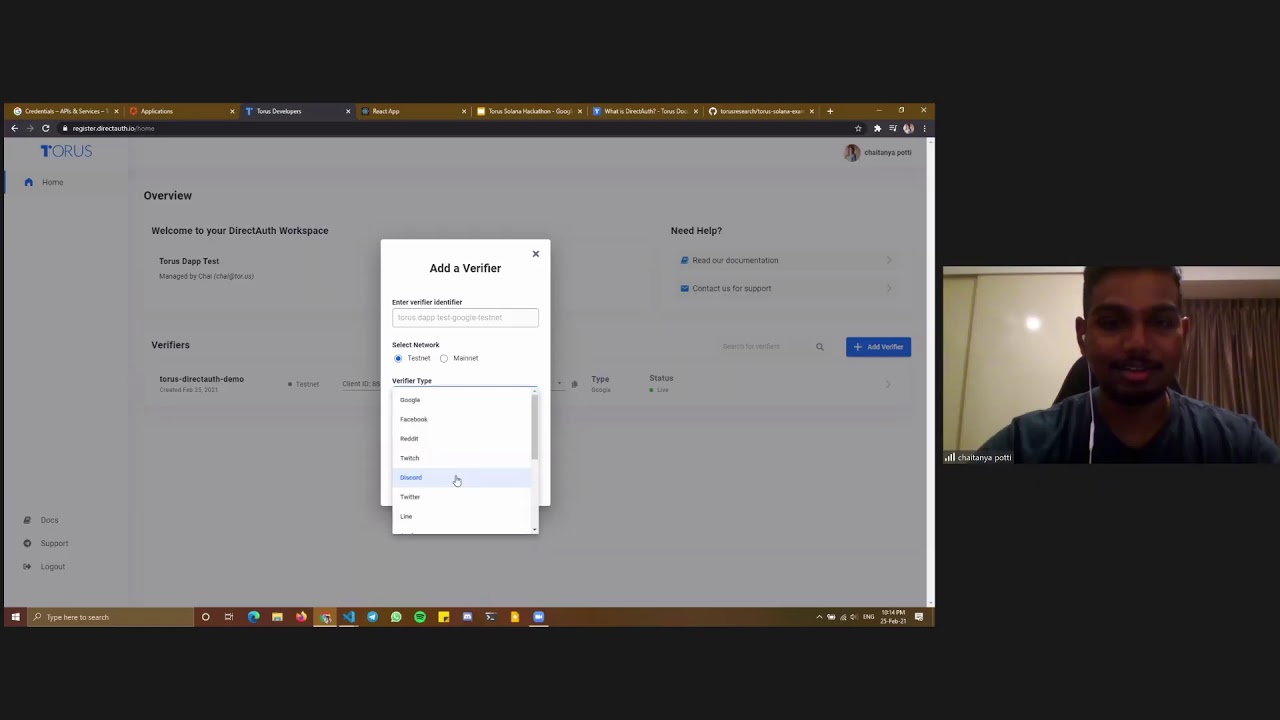Click the Torus logo
Viewport: 1280px width, 720px height.
(66, 151)
